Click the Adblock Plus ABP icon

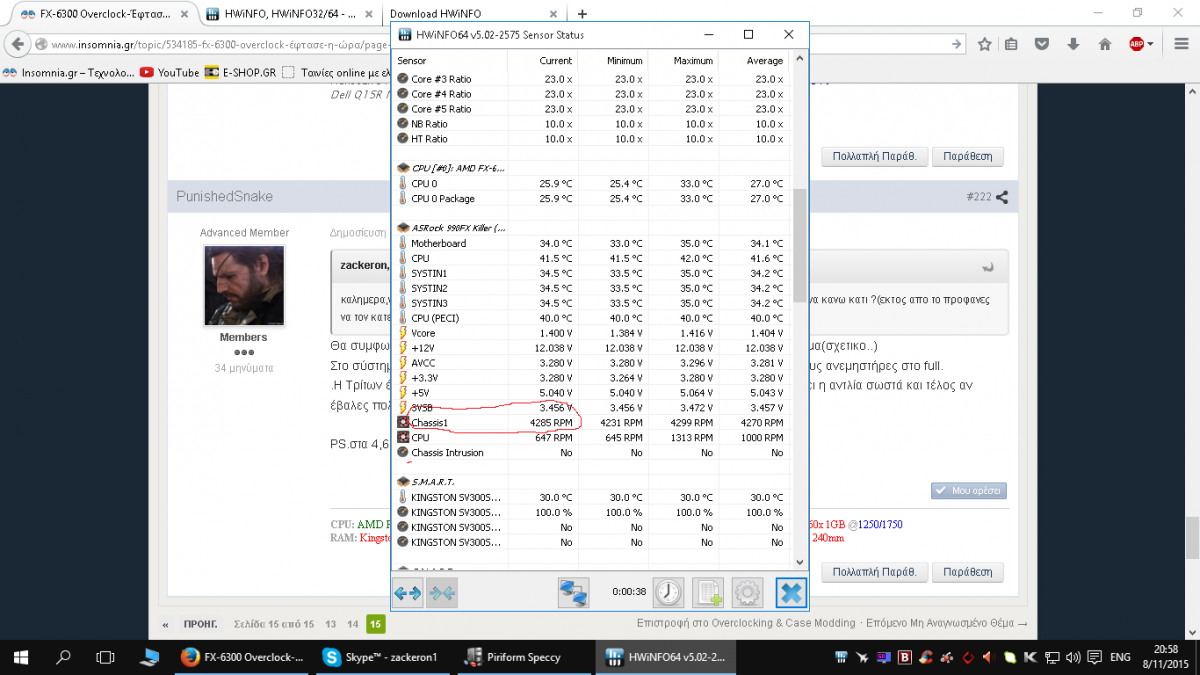click(1136, 44)
